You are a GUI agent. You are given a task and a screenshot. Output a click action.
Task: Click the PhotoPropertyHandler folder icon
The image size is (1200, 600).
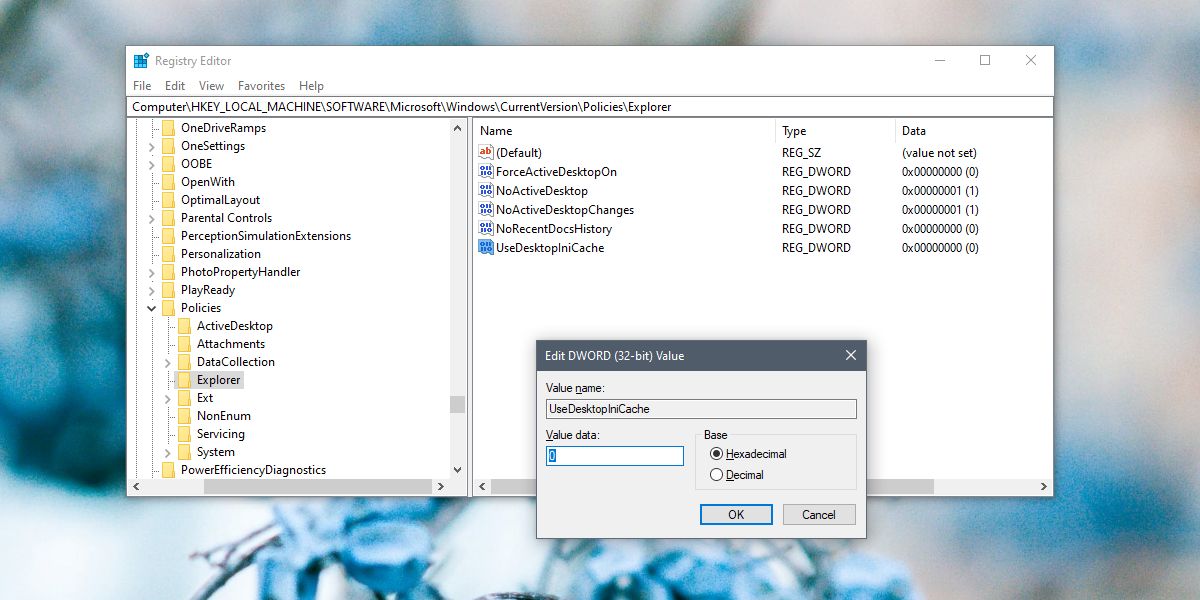(x=168, y=272)
